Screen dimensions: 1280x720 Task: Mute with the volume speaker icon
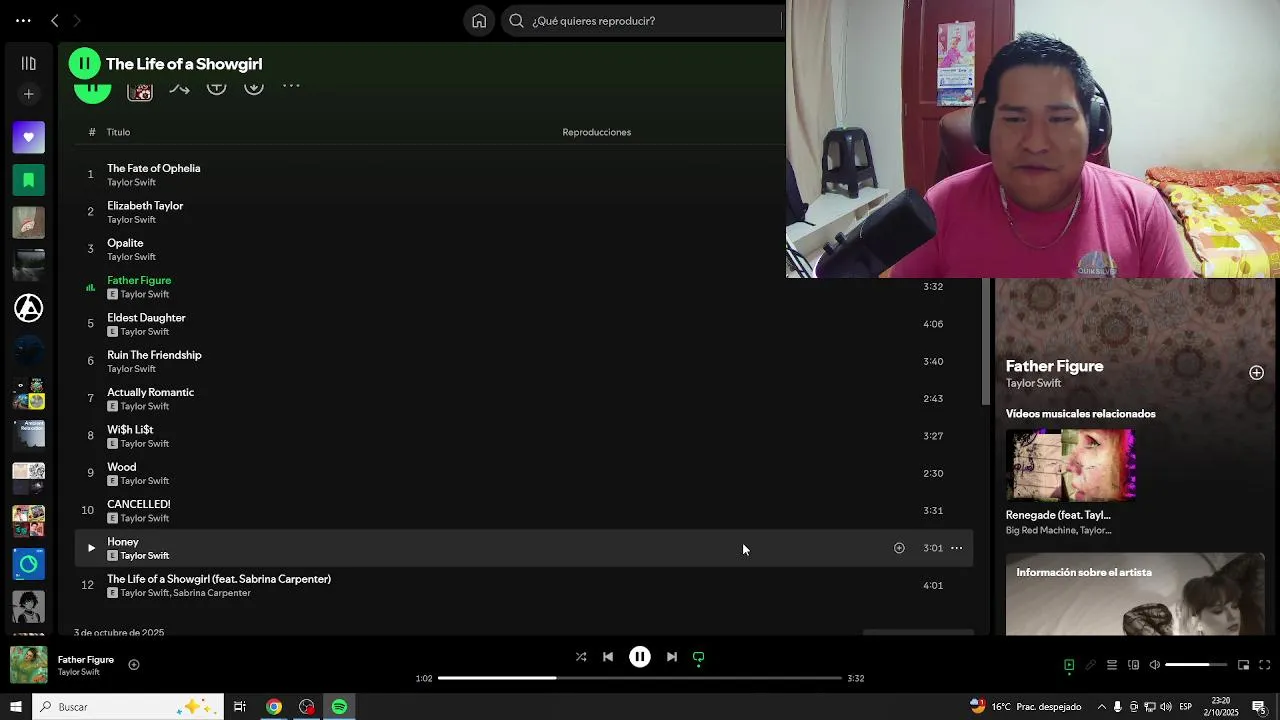(1154, 665)
